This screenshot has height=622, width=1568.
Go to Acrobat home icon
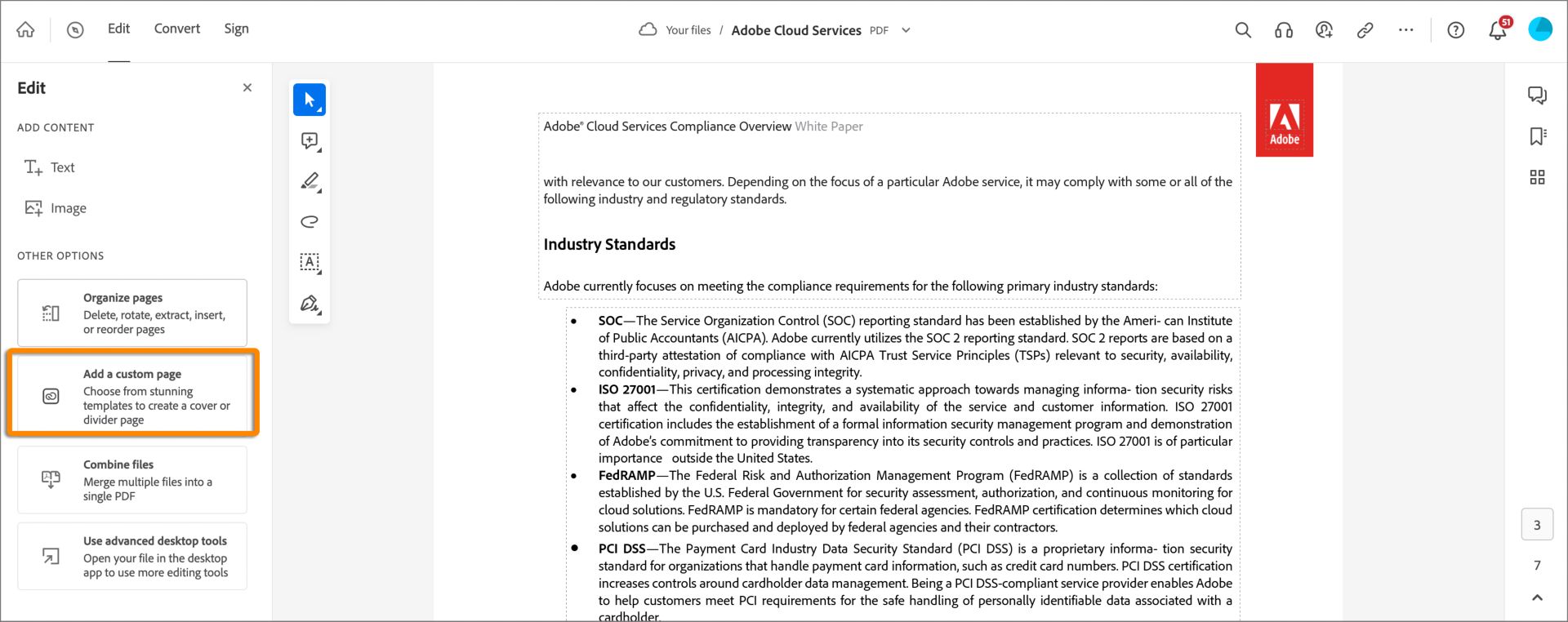click(x=25, y=30)
